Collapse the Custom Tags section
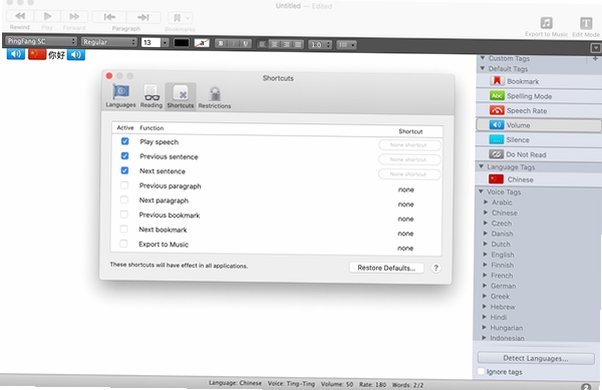Image resolution: width=602 pixels, height=390 pixels. (x=482, y=58)
